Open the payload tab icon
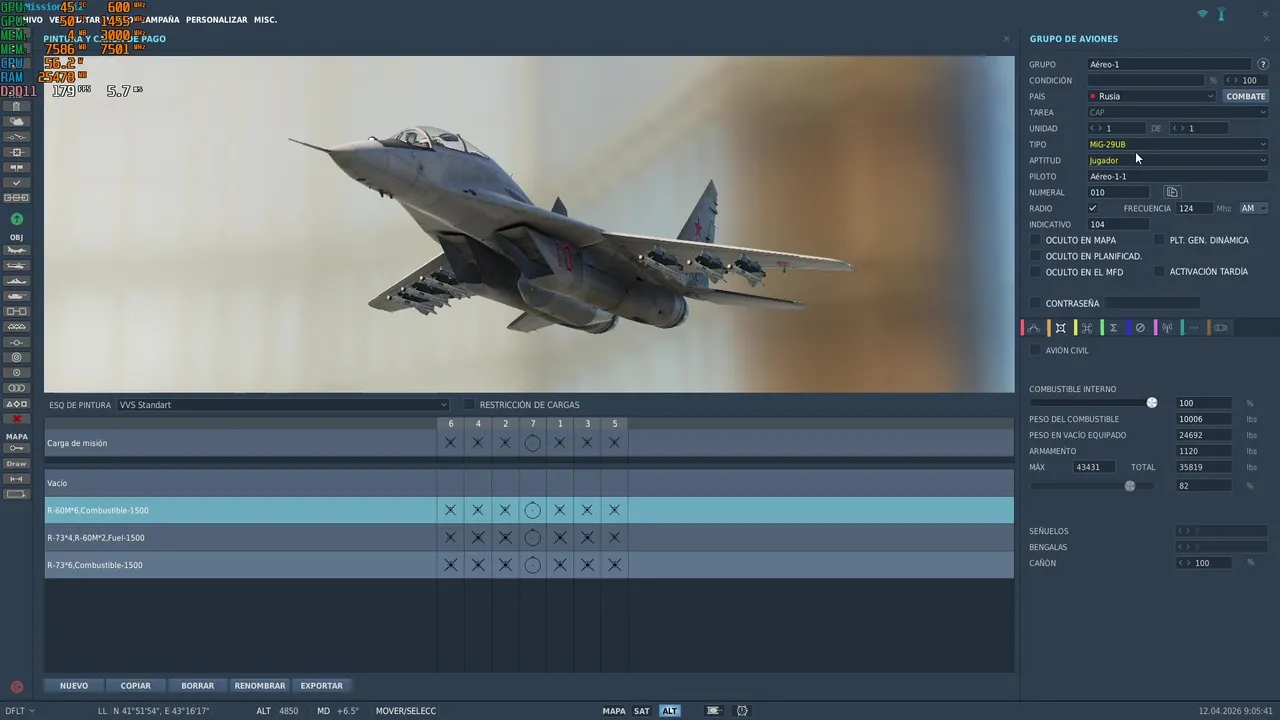Viewport: 1280px width, 720px height. pos(1061,328)
